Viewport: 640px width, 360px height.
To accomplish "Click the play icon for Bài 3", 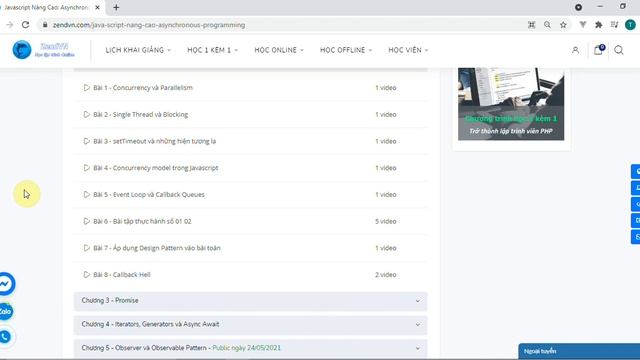I will click(x=87, y=141).
